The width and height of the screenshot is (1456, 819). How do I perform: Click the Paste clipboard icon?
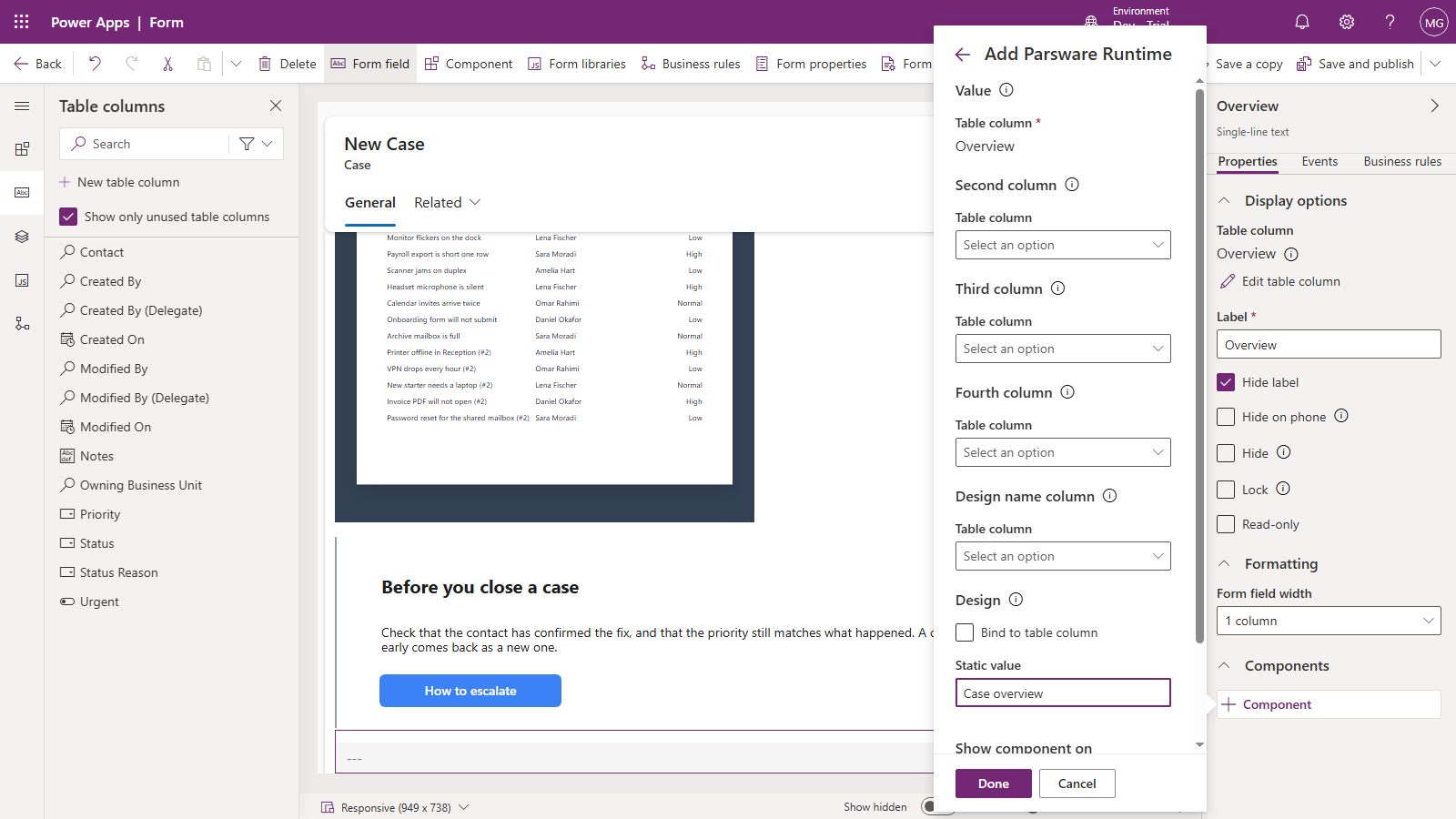(x=204, y=64)
